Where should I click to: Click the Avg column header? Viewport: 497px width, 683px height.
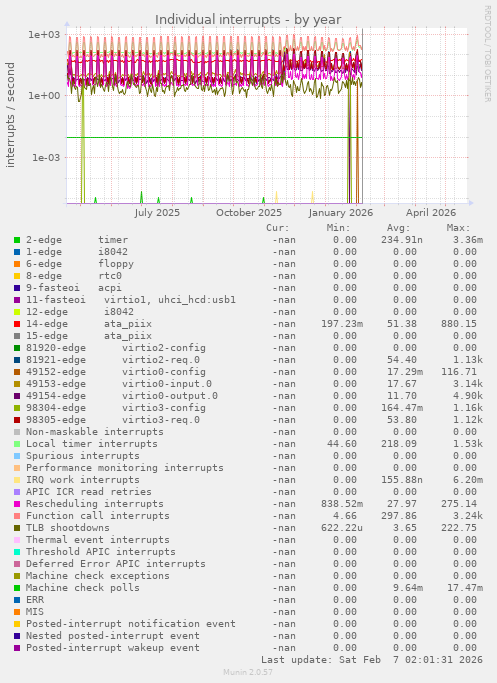click(x=399, y=228)
